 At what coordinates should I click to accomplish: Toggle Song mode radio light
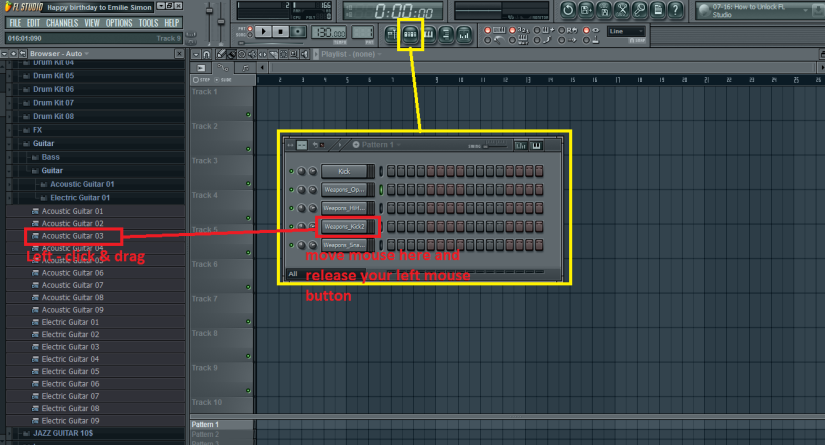click(x=250, y=35)
